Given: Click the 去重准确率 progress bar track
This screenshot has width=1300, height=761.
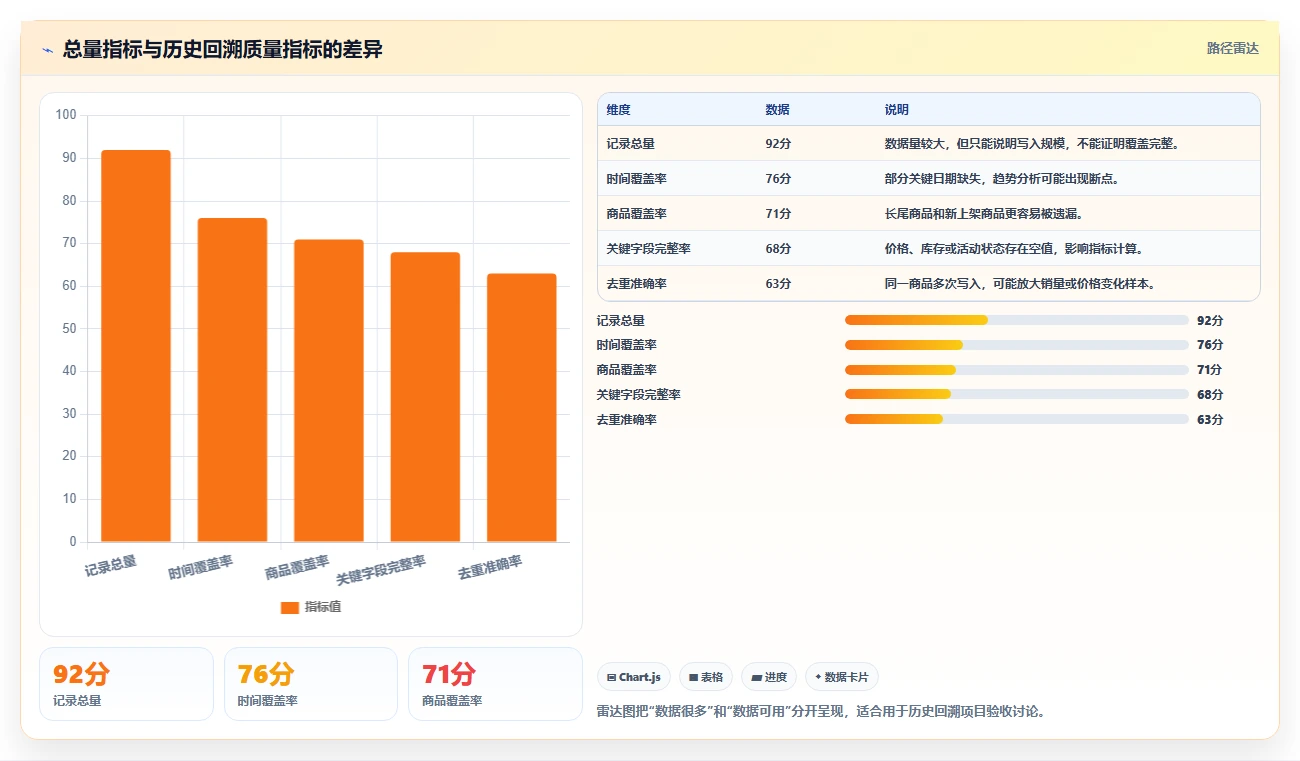Looking at the screenshot, I should (x=1016, y=419).
